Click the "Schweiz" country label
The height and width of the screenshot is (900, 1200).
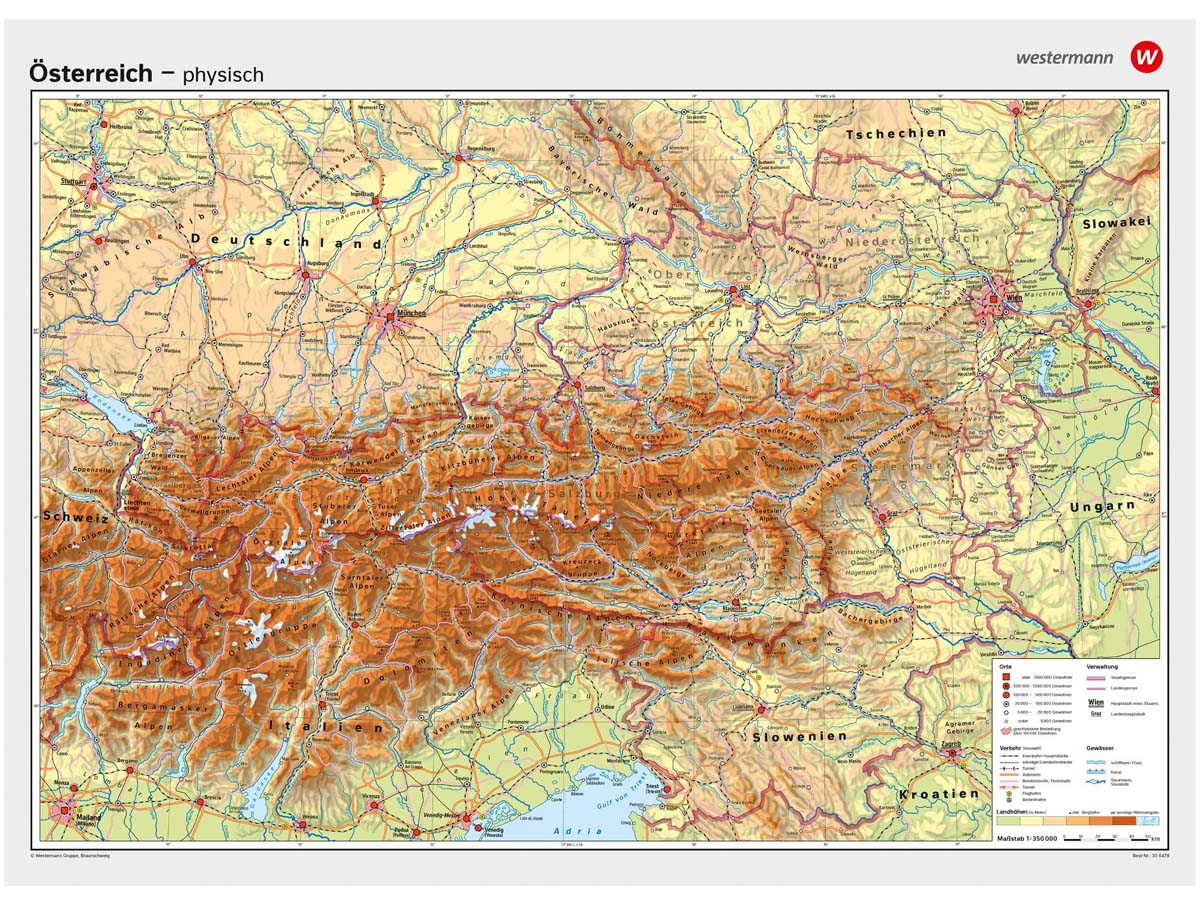tap(75, 518)
